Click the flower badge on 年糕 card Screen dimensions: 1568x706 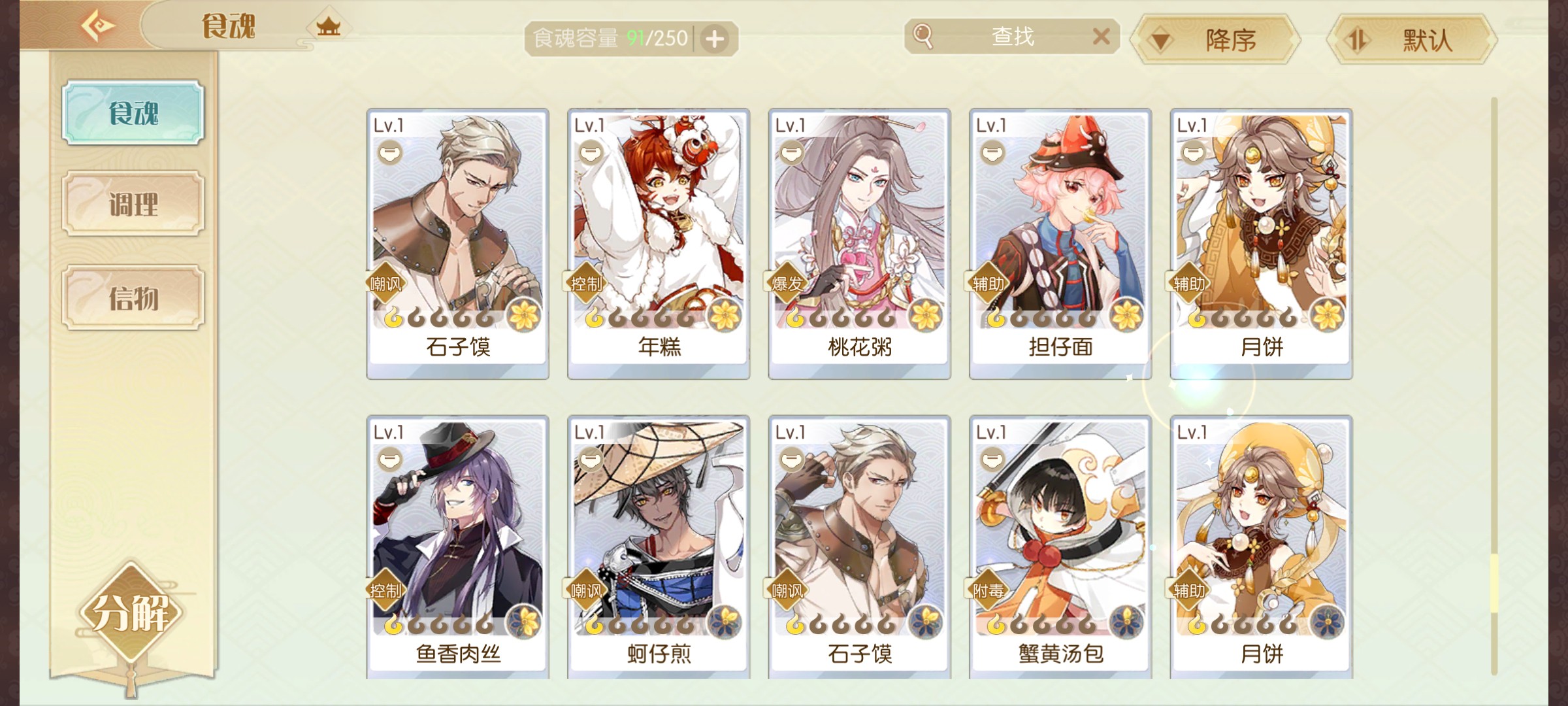pos(725,316)
